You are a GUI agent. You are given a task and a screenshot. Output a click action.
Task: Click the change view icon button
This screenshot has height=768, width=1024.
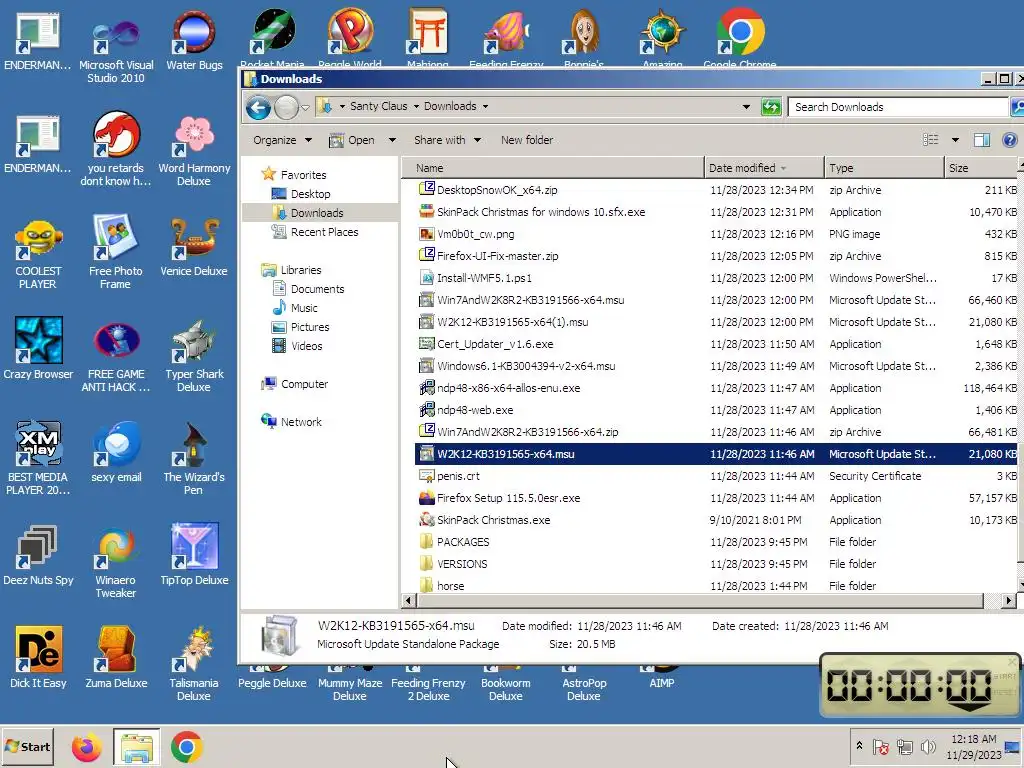coord(931,140)
